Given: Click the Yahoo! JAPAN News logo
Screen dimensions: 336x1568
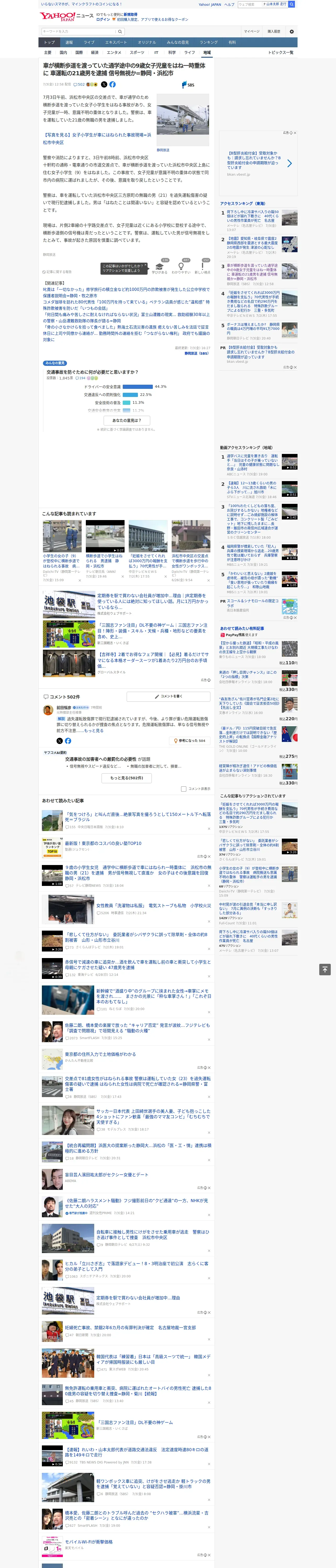Looking at the screenshot, I should click(66, 16).
